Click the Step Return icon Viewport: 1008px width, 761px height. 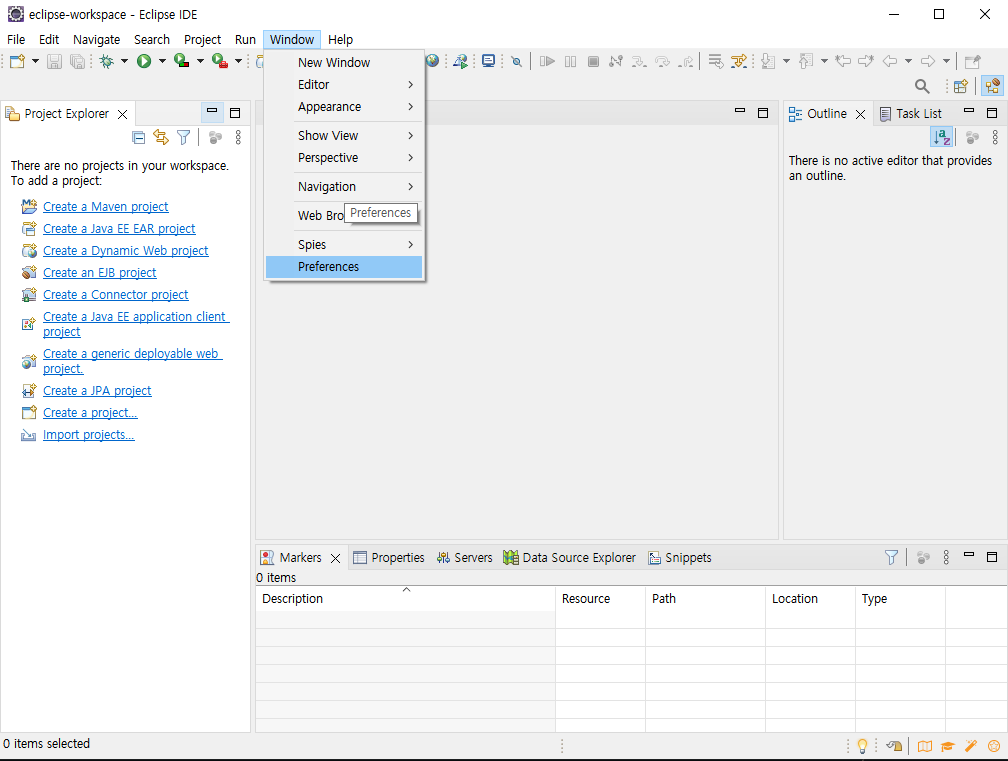(x=686, y=61)
